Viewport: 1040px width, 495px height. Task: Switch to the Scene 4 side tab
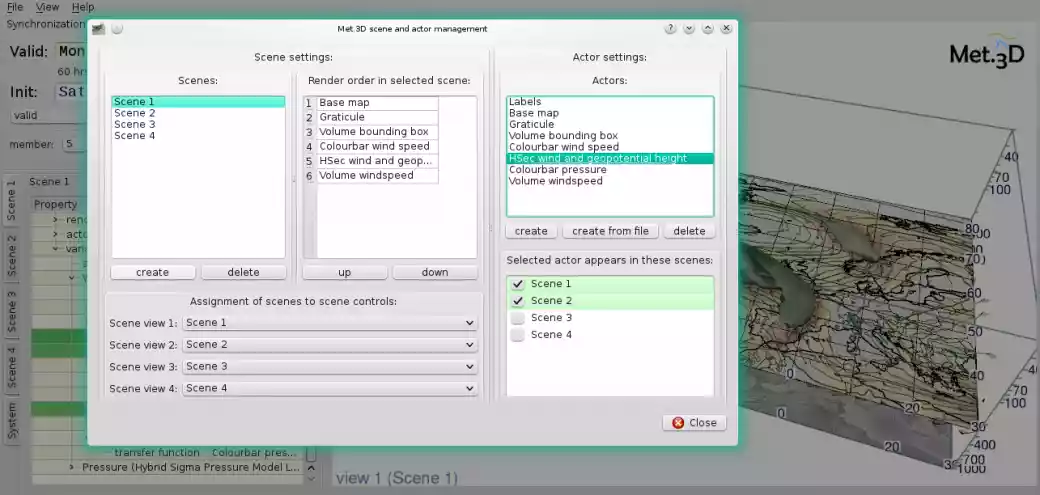[11, 367]
